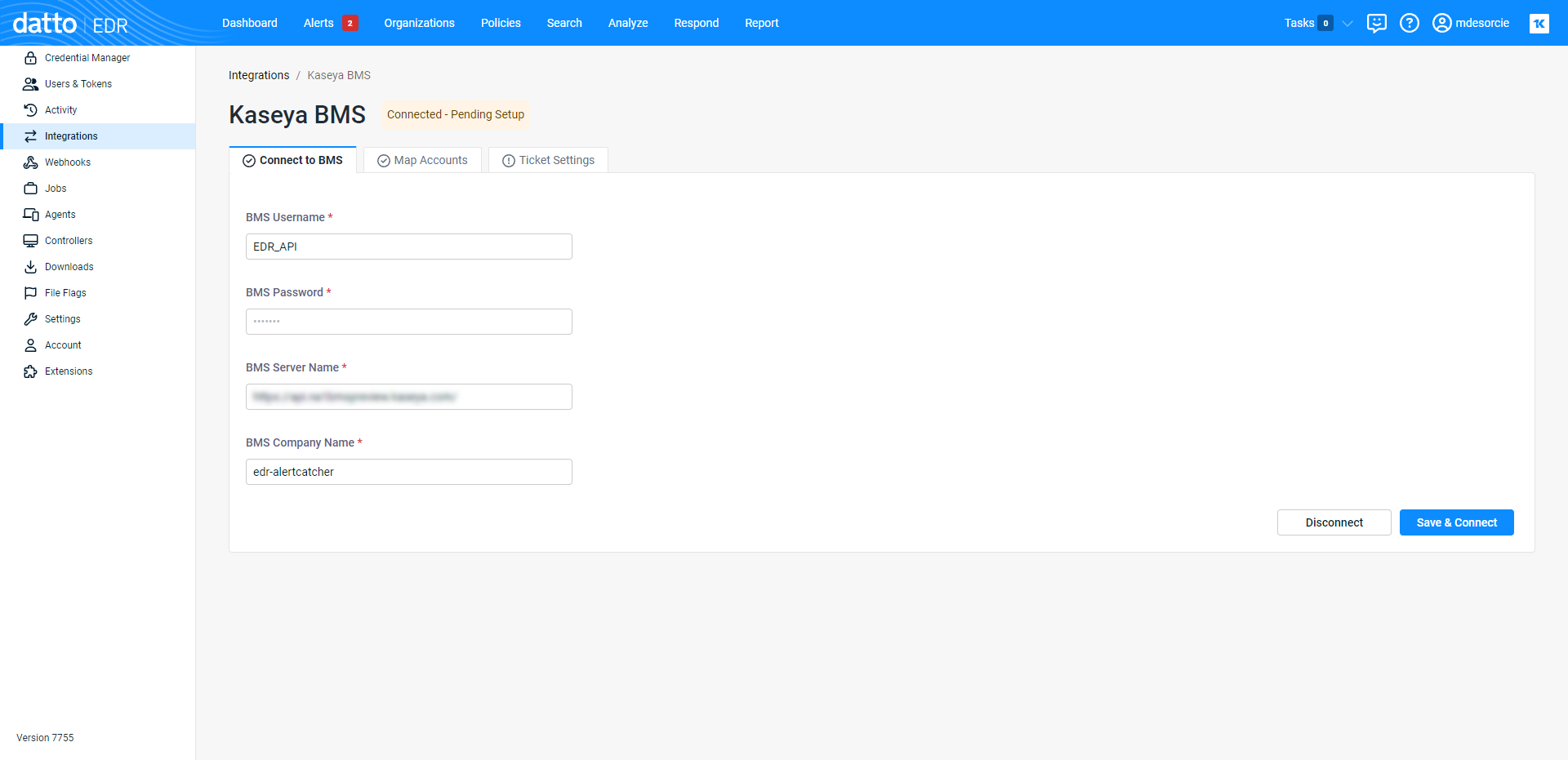Image resolution: width=1568 pixels, height=760 pixels.
Task: Switch to the Ticket Settings tab
Action: [x=548, y=160]
